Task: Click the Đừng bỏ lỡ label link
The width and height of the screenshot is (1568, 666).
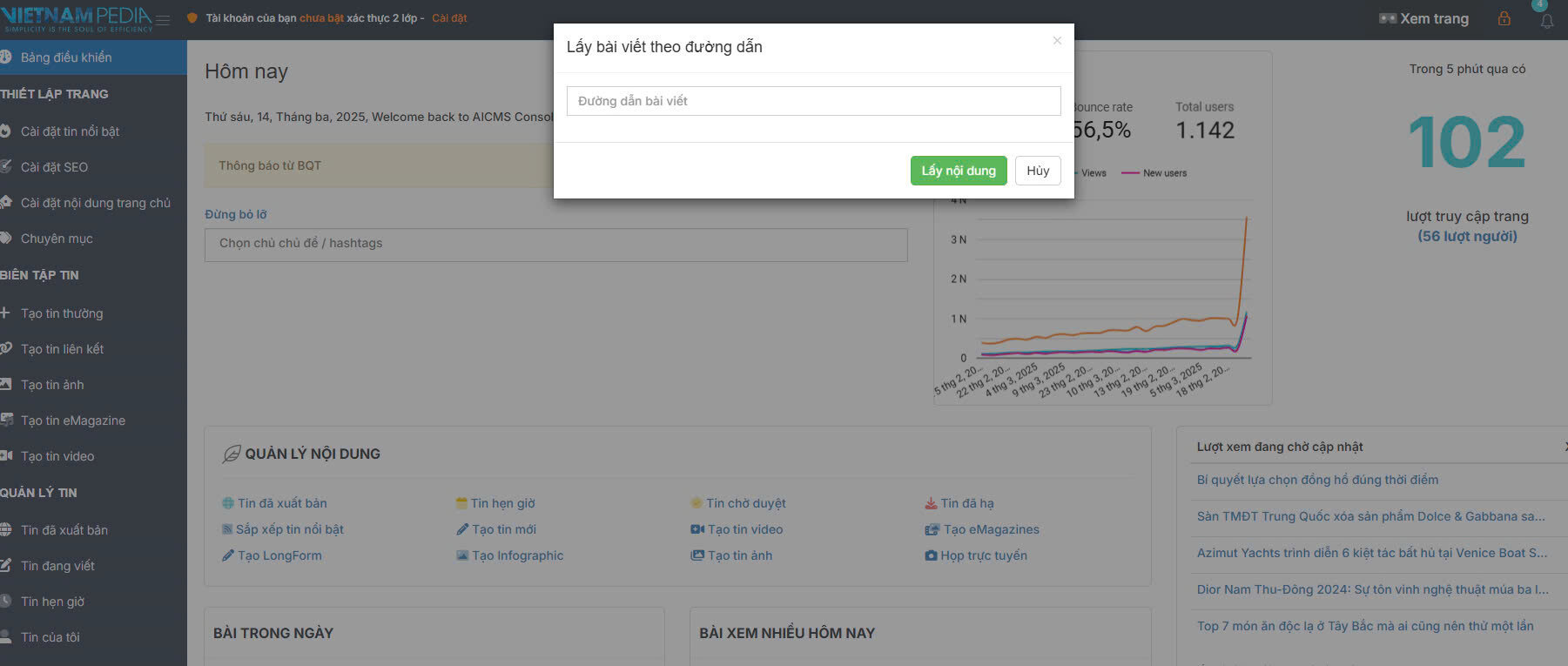Action: [236, 214]
